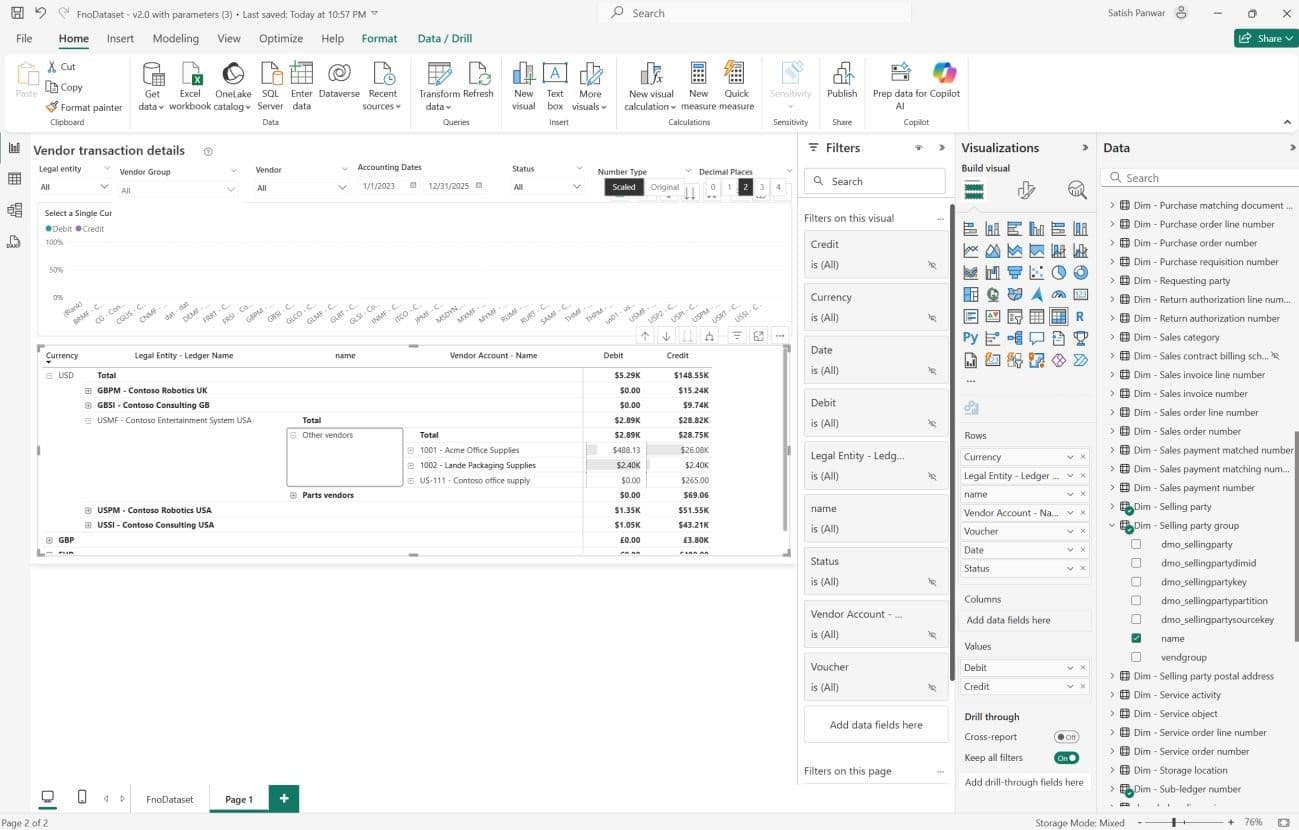Insert a Text box
Viewport: 1299px width, 830px height.
tap(554, 75)
